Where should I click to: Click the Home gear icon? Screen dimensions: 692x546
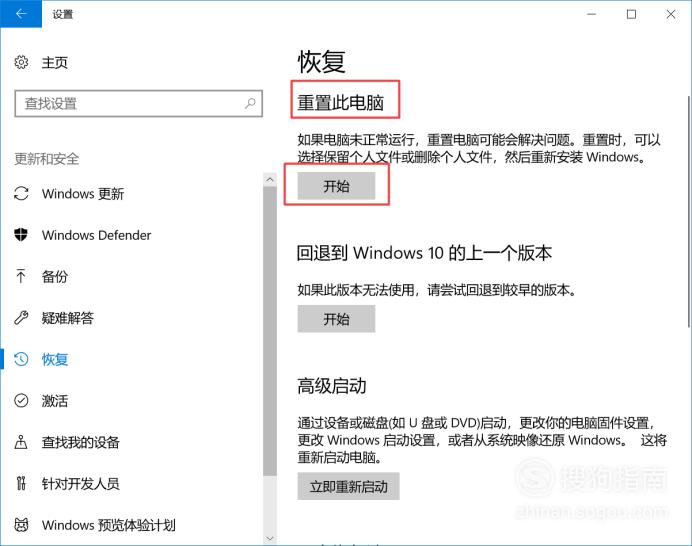[21, 62]
